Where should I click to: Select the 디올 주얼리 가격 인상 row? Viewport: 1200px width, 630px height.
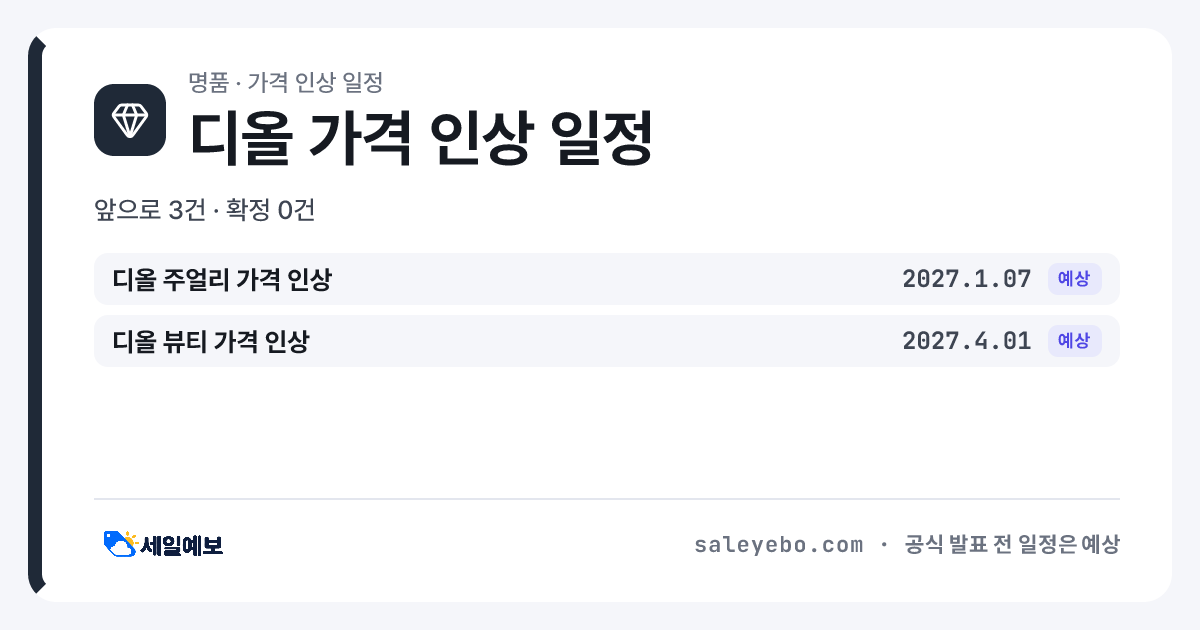tap(607, 279)
